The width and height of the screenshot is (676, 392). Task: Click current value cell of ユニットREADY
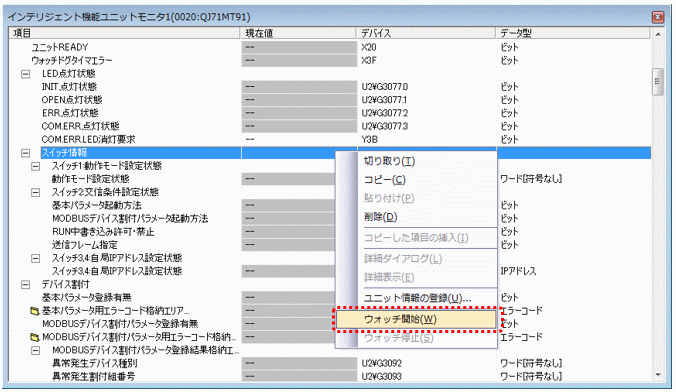click(299, 47)
